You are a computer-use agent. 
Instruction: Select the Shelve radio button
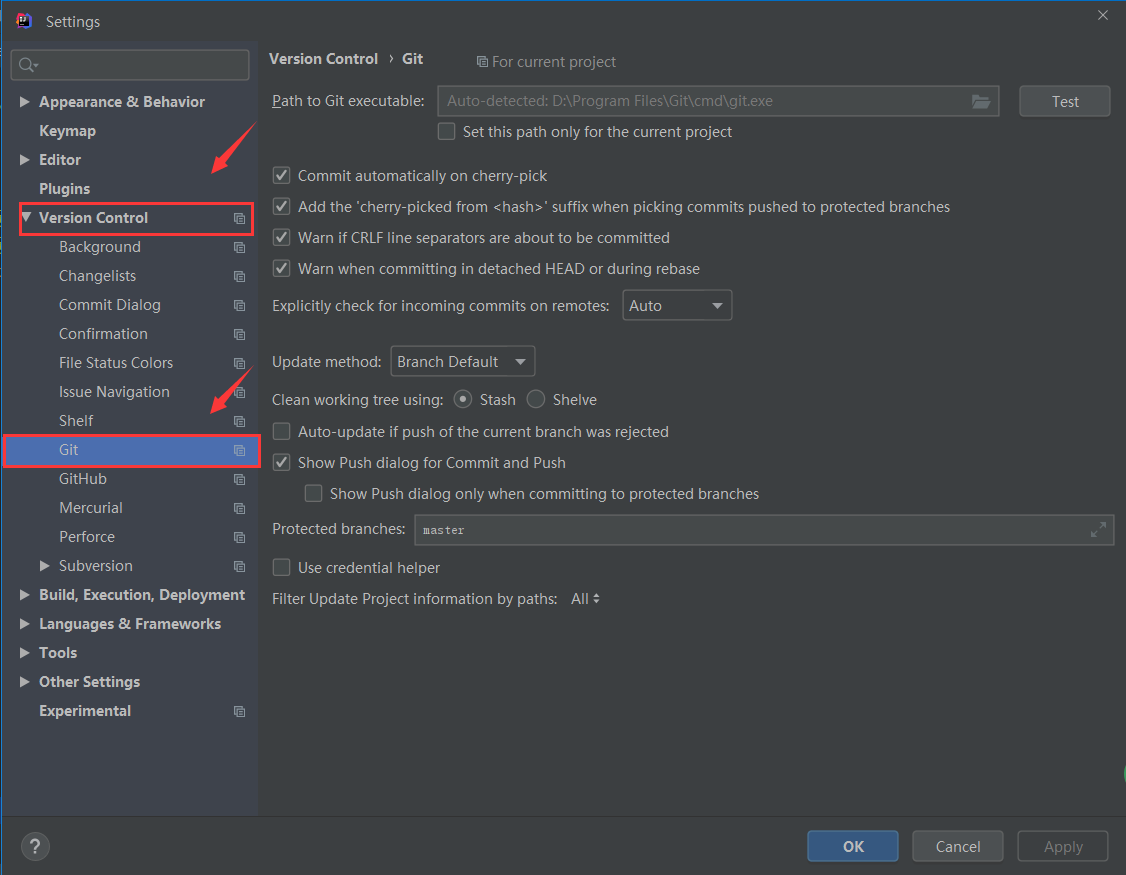coord(536,399)
